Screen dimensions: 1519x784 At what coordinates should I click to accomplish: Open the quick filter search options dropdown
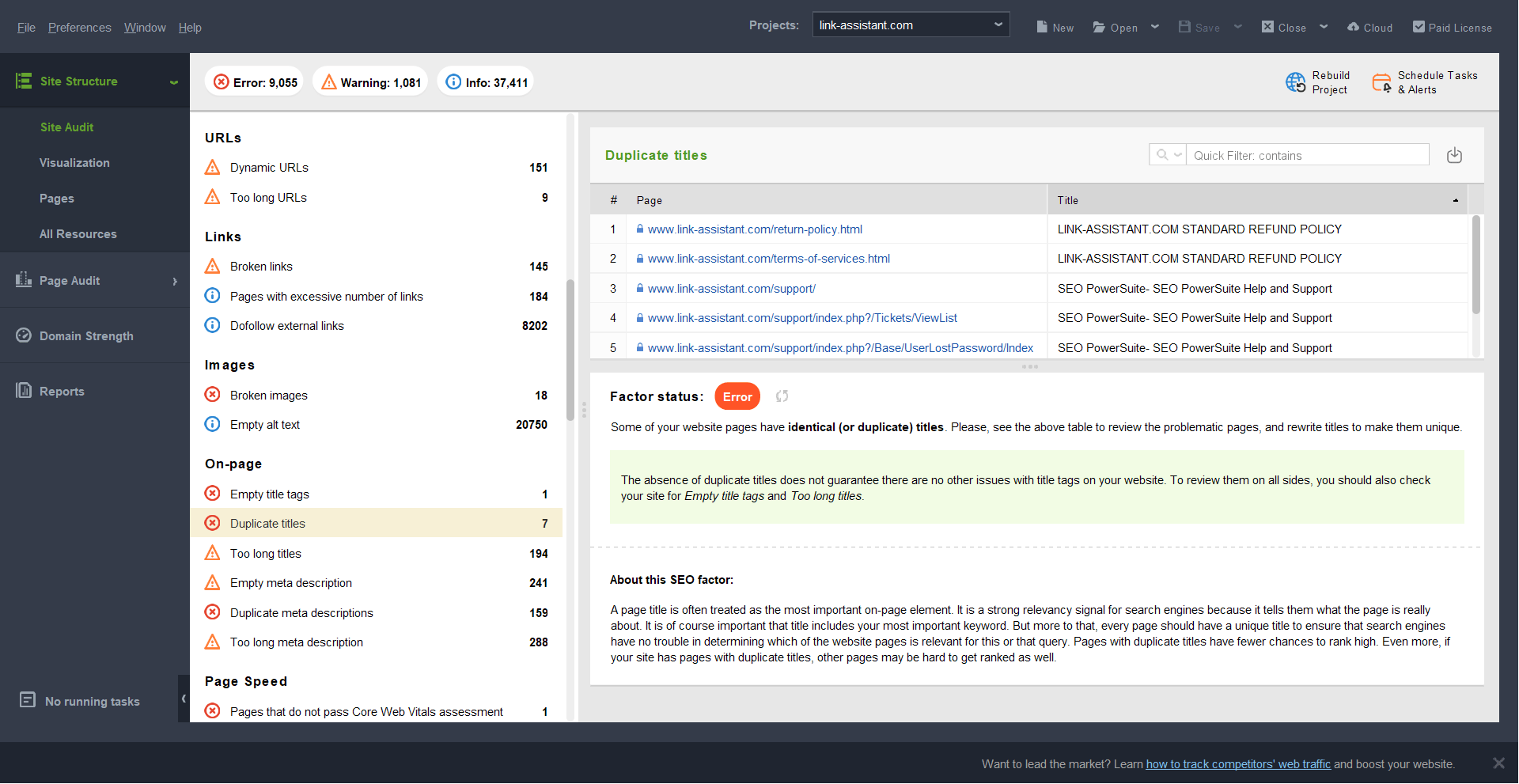[1168, 155]
